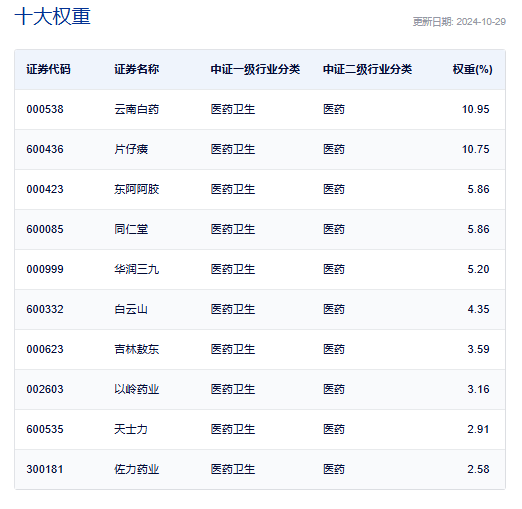
Task: Click 医药卫生 in the 吉林敖东 row
Action: (x=233, y=349)
